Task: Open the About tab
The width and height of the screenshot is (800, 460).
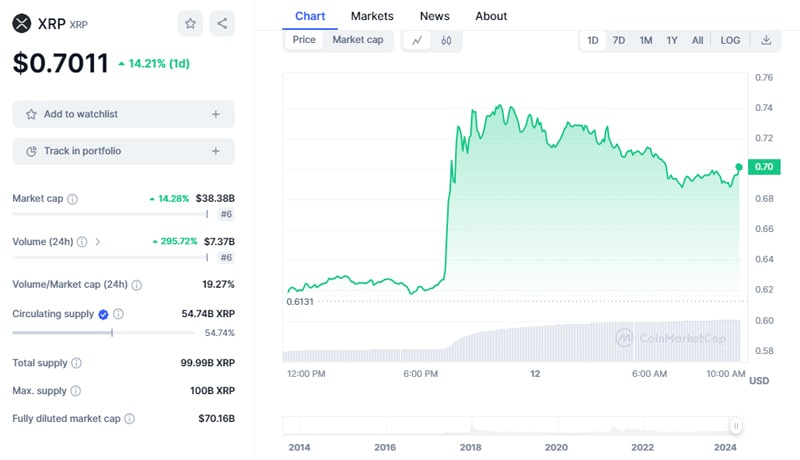Action: (x=491, y=16)
